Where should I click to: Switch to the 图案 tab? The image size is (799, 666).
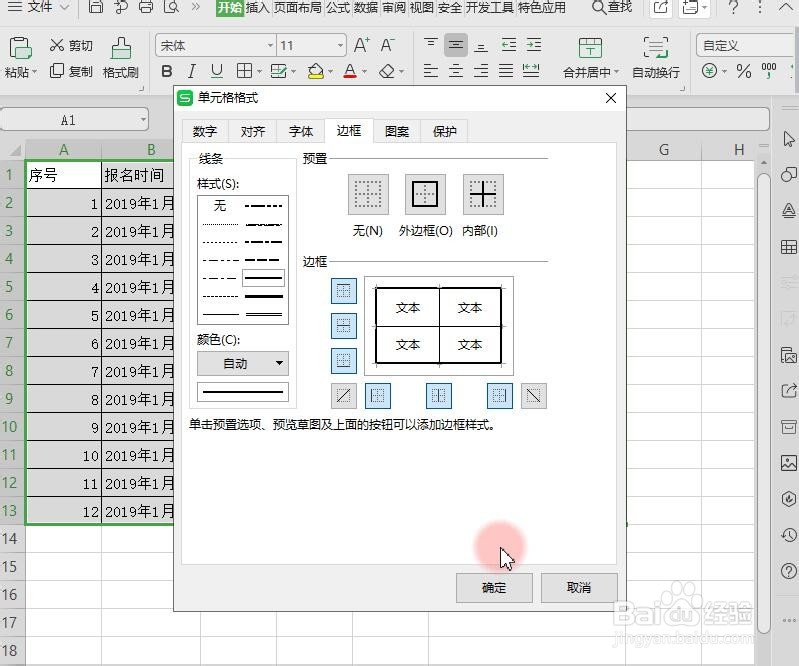coord(396,131)
